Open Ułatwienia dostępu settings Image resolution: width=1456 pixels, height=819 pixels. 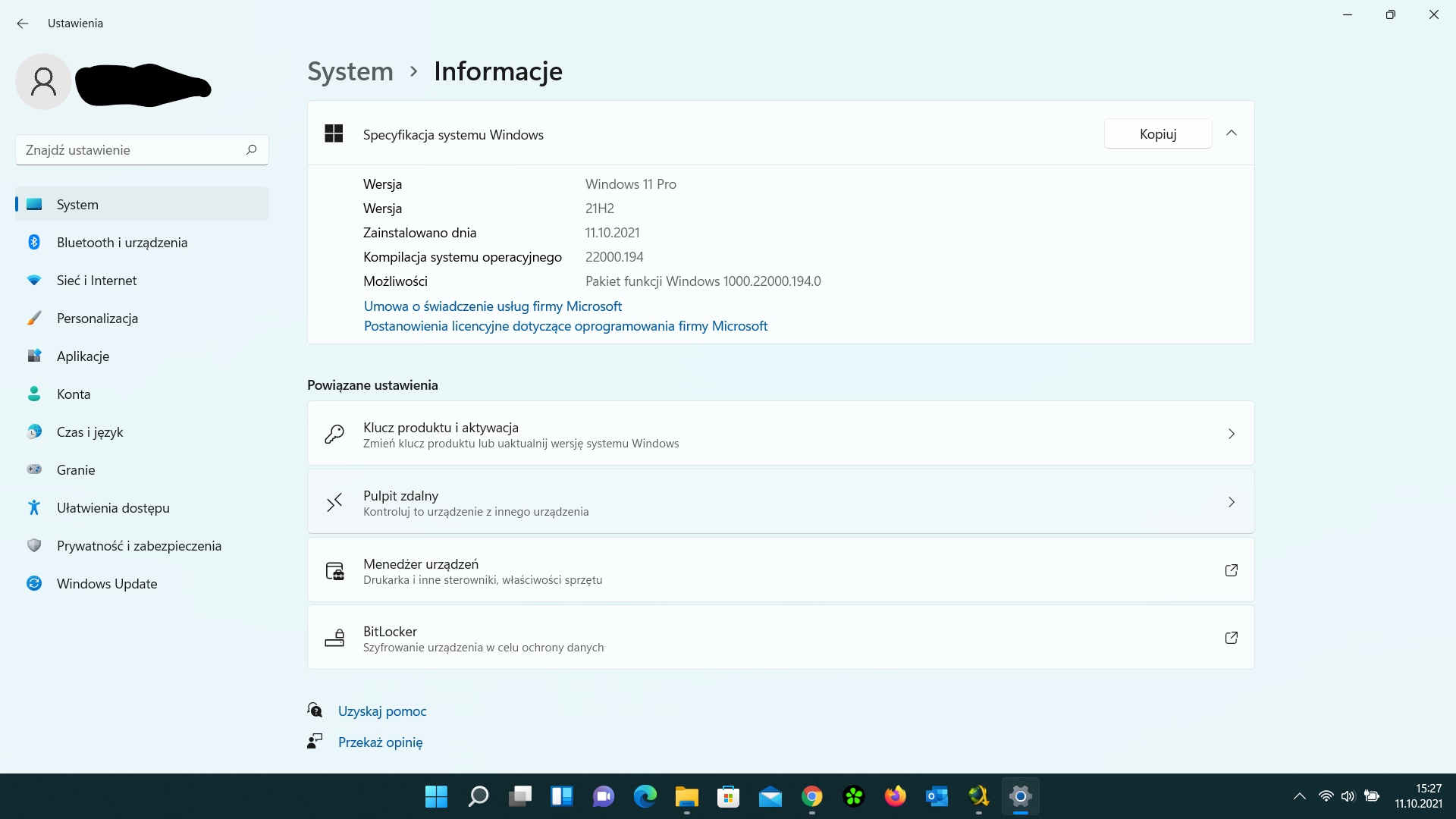(x=142, y=507)
